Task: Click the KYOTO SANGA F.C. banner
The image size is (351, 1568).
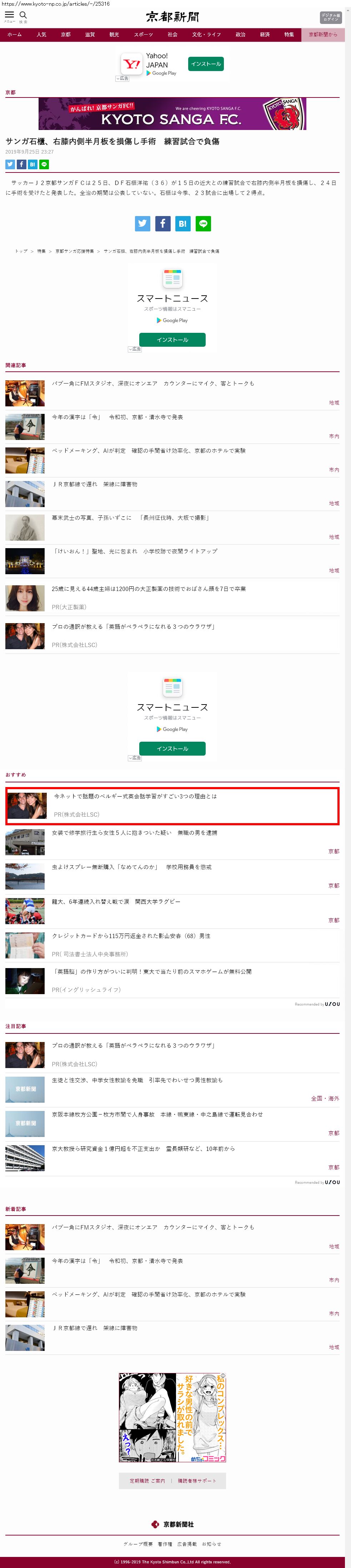Action: (x=172, y=114)
